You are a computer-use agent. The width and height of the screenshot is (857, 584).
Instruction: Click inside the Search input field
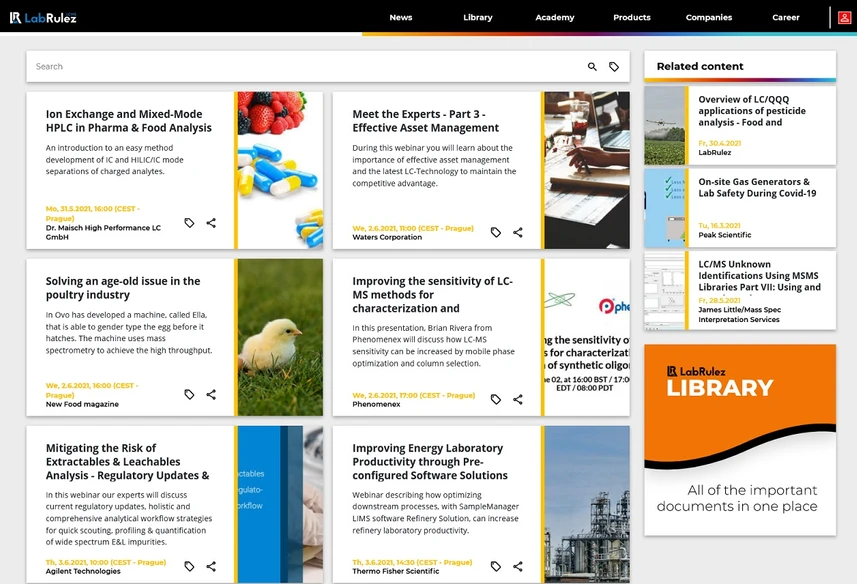[300, 66]
